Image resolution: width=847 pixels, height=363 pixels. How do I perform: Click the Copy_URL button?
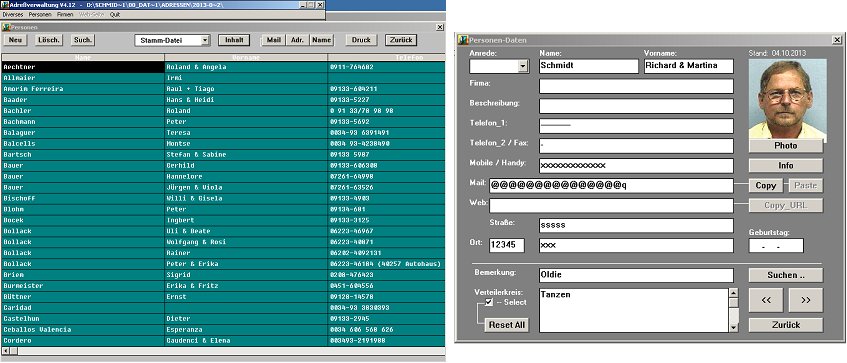coord(786,205)
